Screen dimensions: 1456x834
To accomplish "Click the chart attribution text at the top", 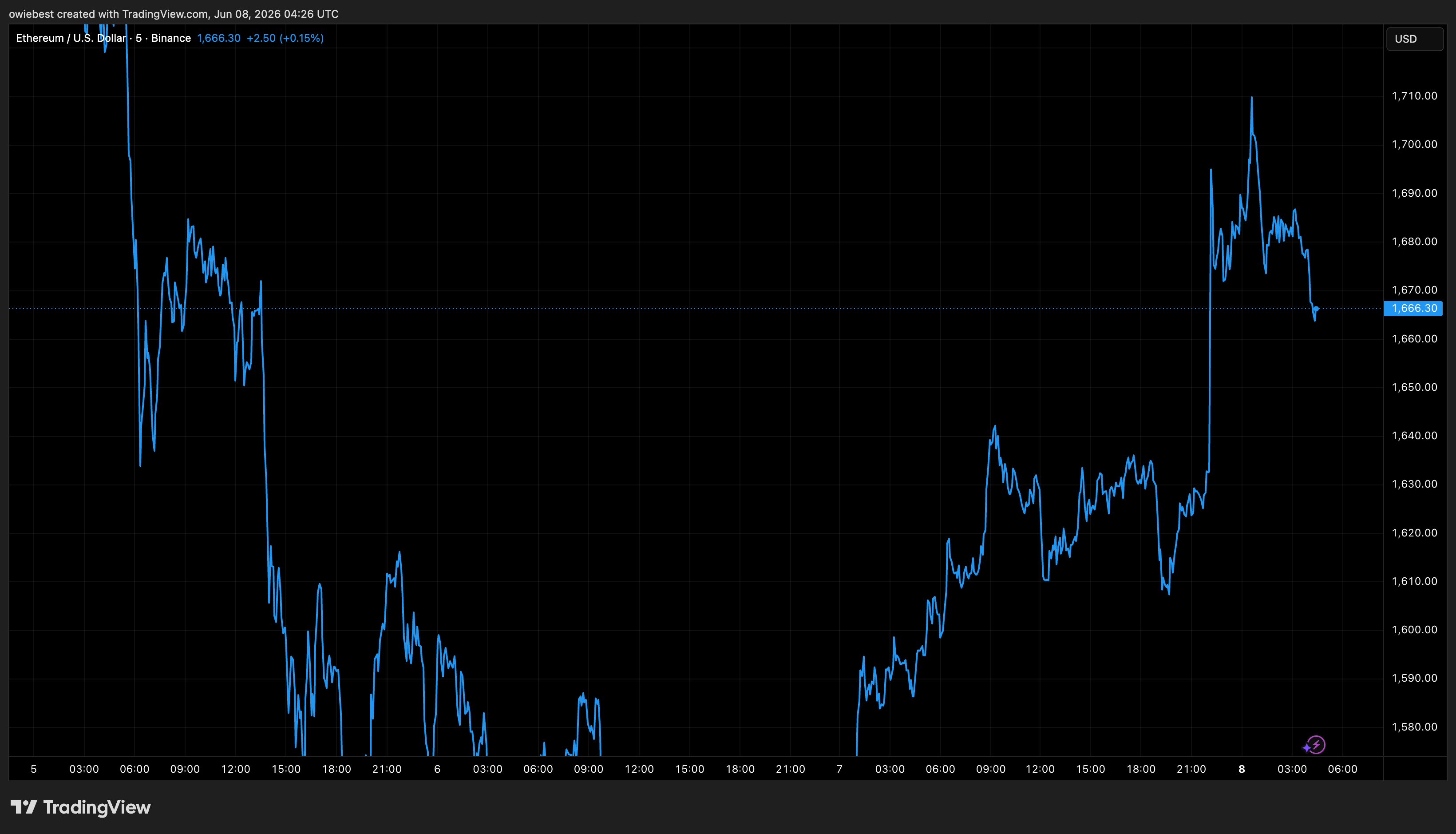I will (x=174, y=14).
